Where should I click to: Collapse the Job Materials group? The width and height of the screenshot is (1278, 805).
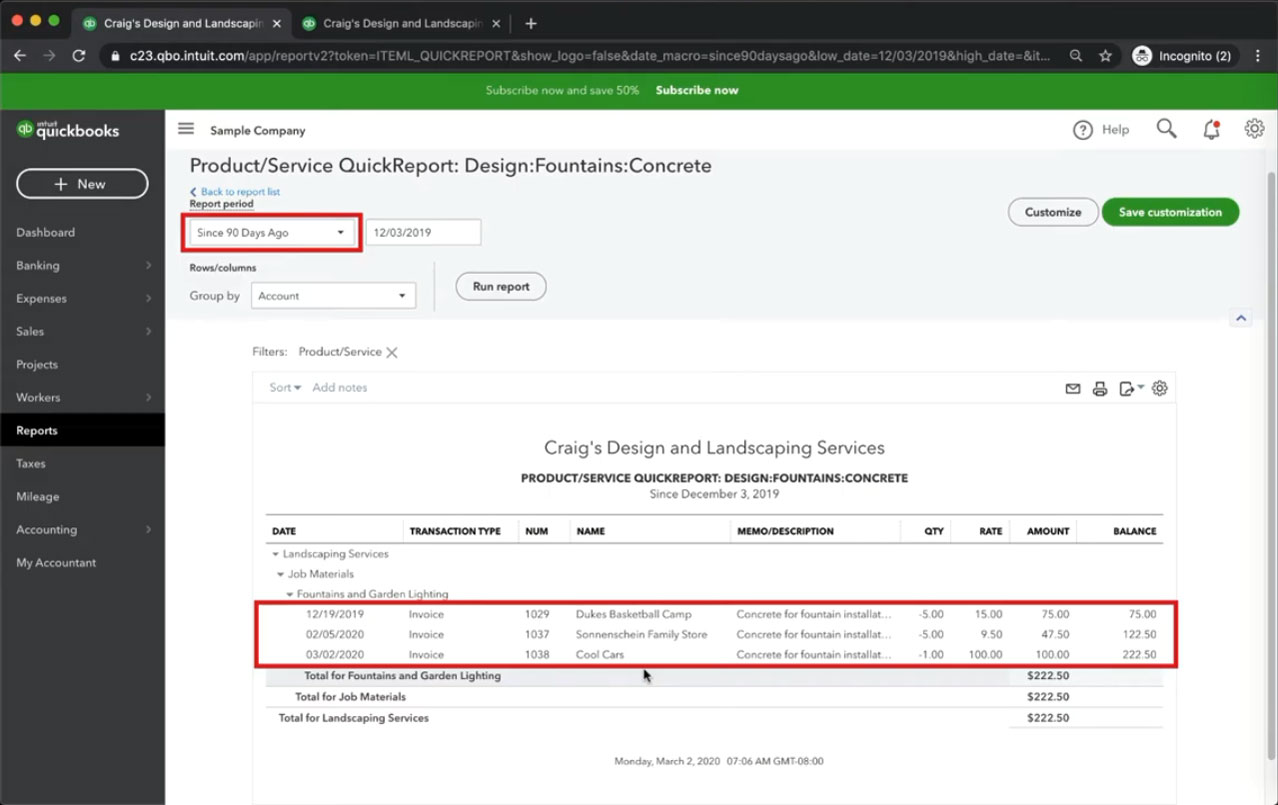(281, 574)
